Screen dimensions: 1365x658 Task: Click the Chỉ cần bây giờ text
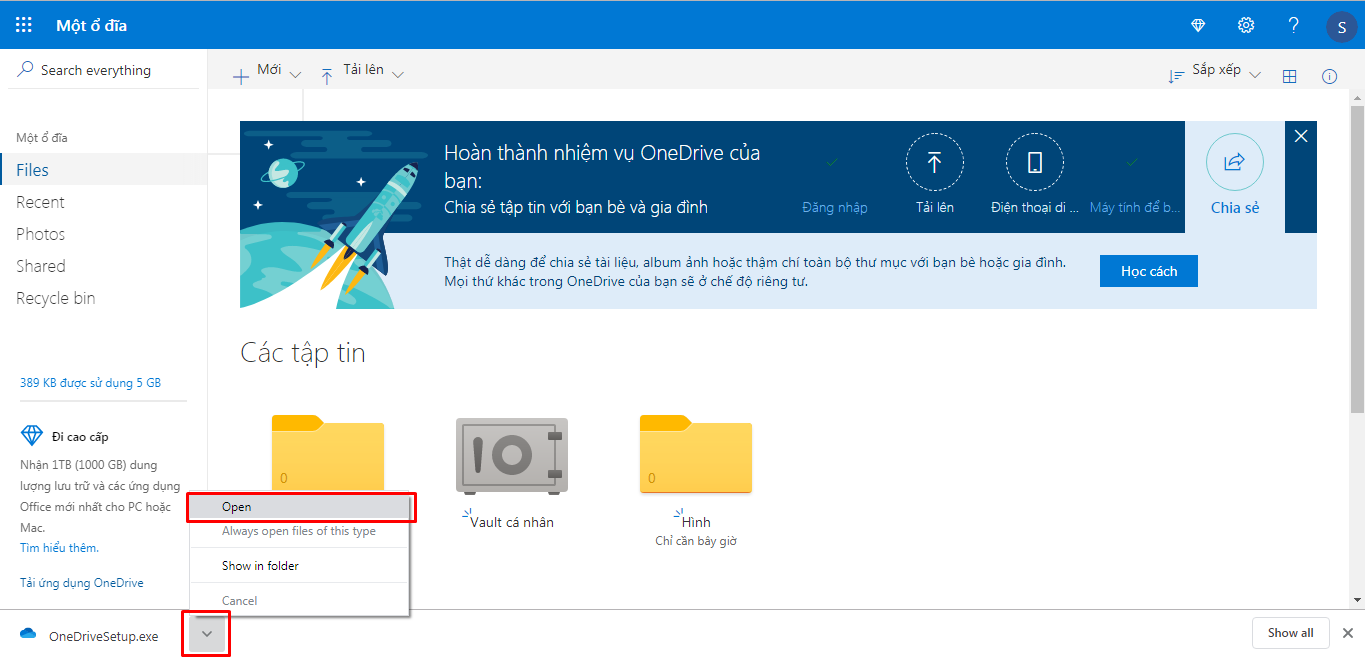tap(696, 541)
